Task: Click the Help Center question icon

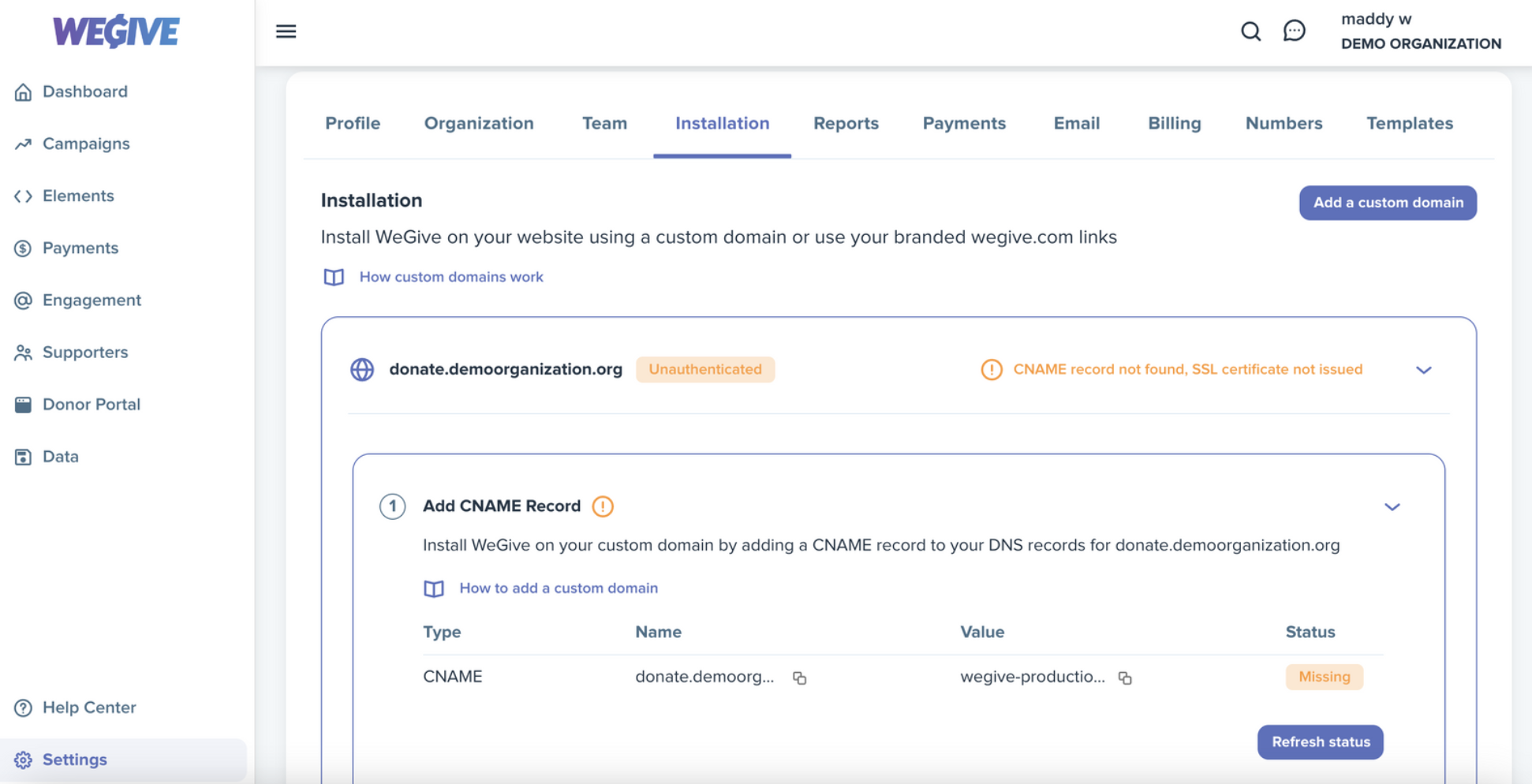Action: pos(23,707)
